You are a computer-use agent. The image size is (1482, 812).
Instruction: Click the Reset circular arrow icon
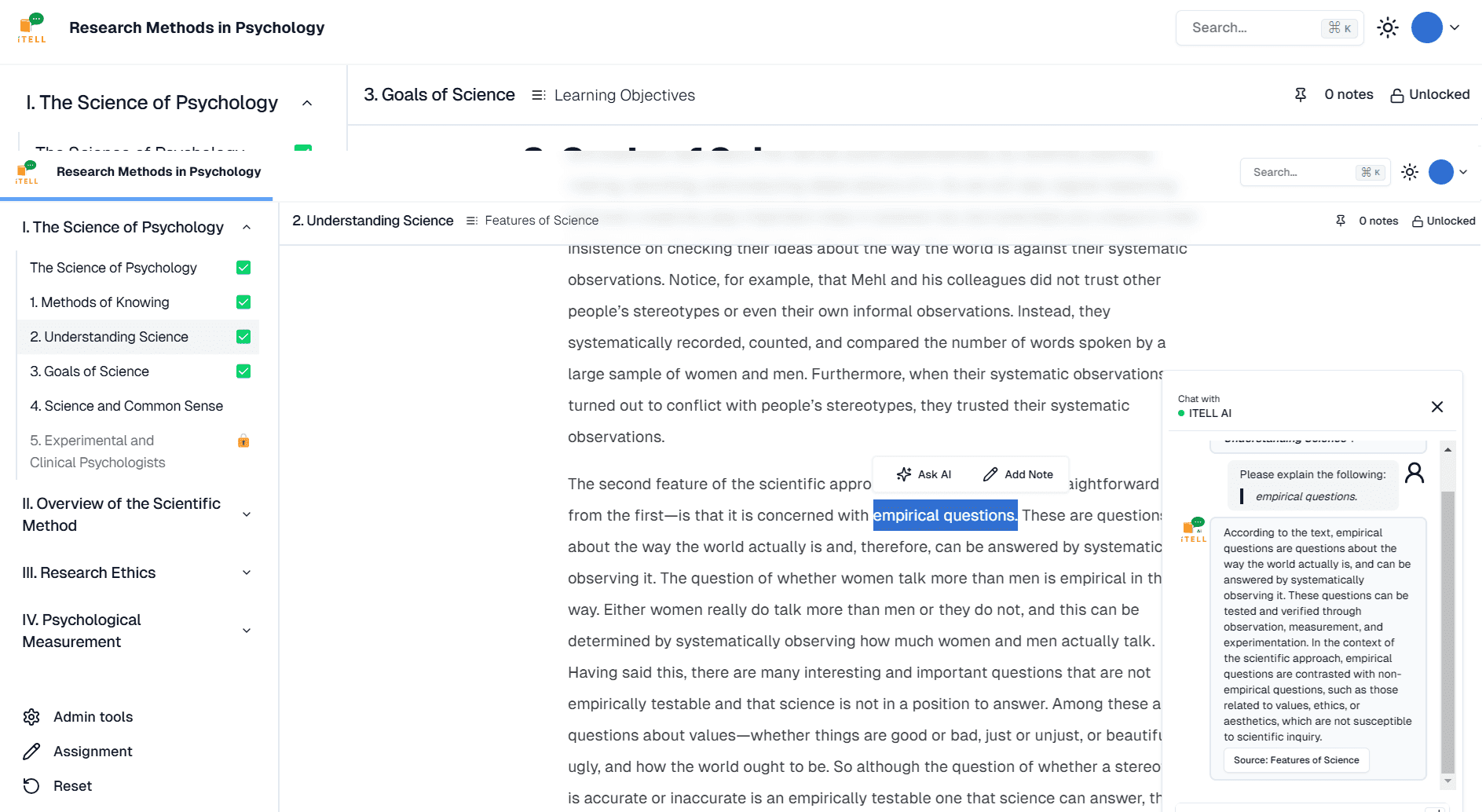[x=31, y=786]
